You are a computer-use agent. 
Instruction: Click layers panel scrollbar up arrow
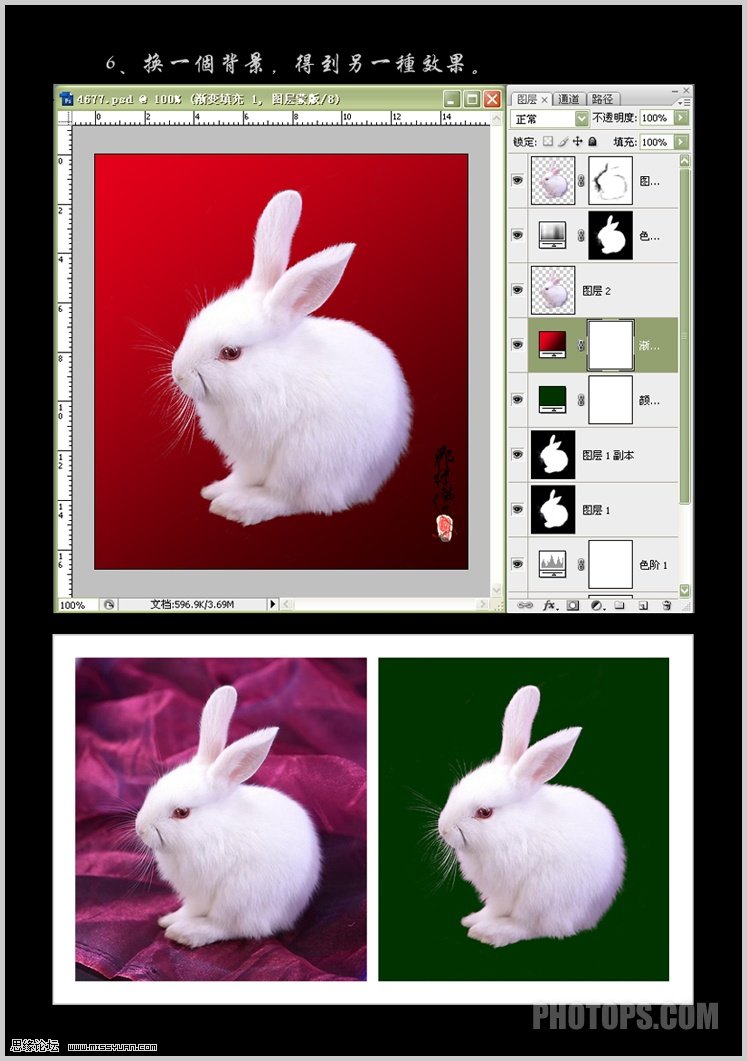click(685, 160)
